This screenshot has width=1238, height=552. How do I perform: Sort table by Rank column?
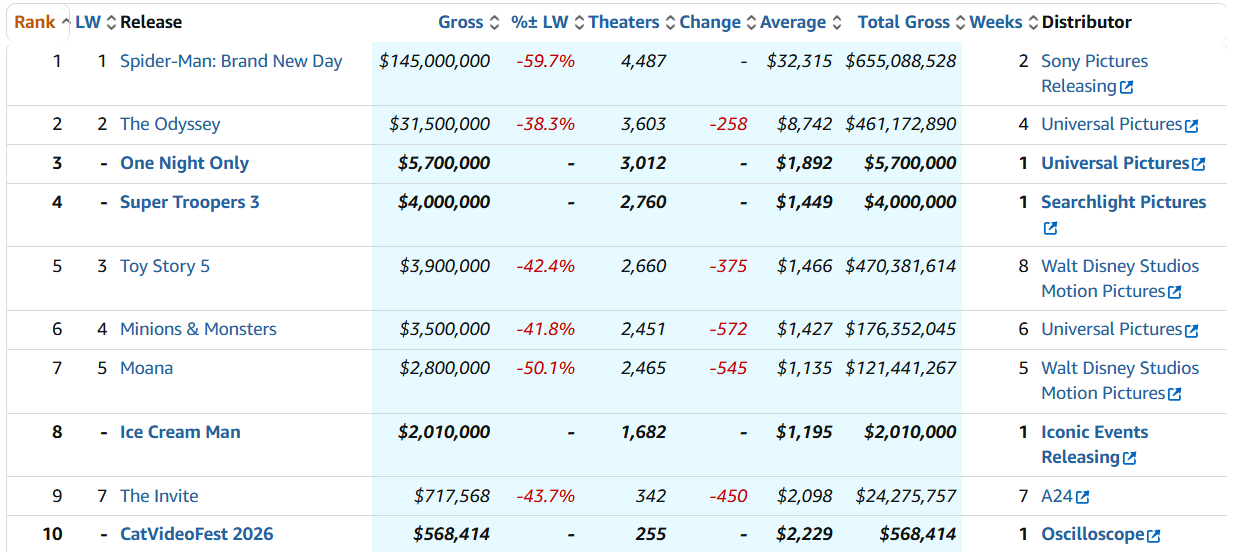click(35, 22)
